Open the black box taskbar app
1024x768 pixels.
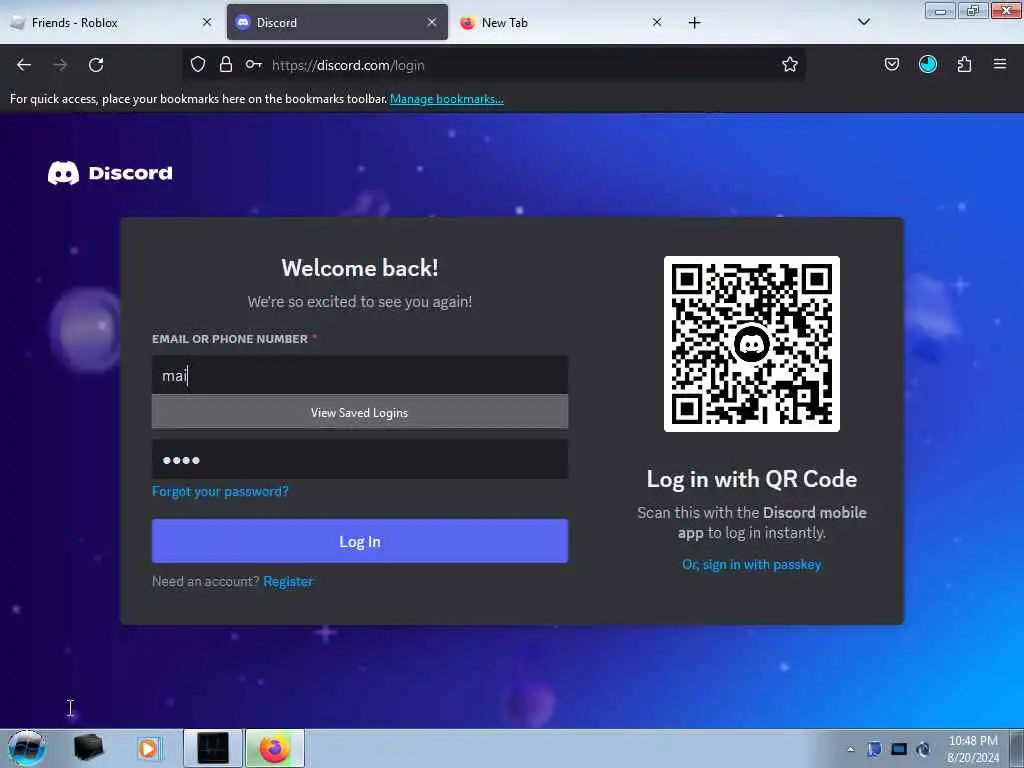point(88,748)
